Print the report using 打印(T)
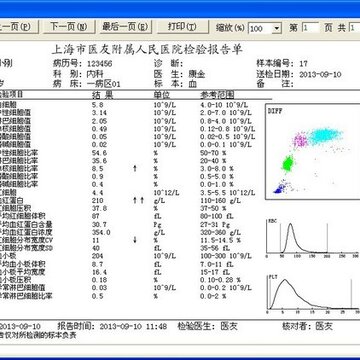 point(182,27)
